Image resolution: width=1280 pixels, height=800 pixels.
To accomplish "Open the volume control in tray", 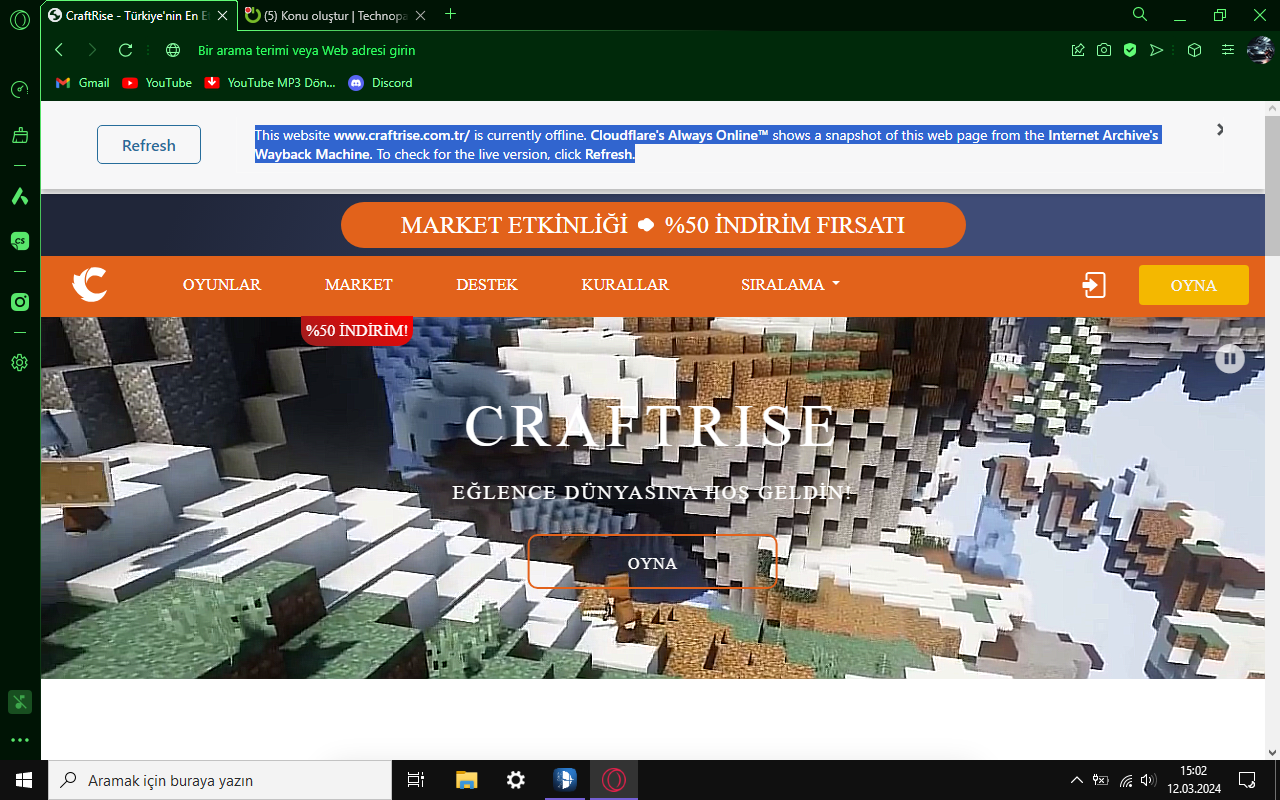I will pyautogui.click(x=1149, y=780).
